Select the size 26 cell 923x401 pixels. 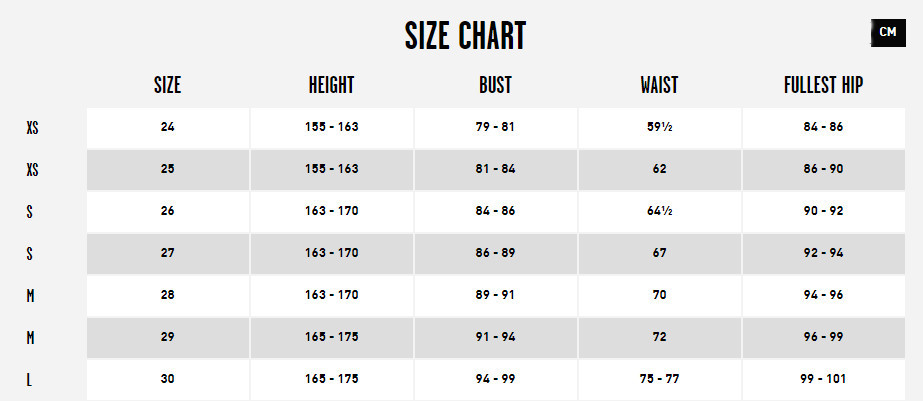click(x=167, y=211)
